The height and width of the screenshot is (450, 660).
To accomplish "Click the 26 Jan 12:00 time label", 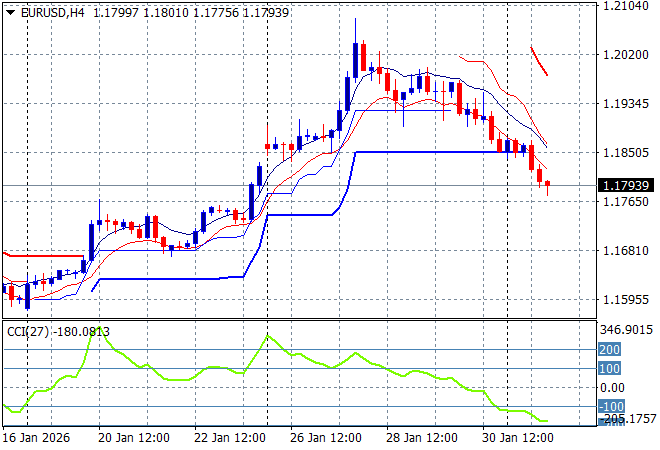I will point(326,438).
